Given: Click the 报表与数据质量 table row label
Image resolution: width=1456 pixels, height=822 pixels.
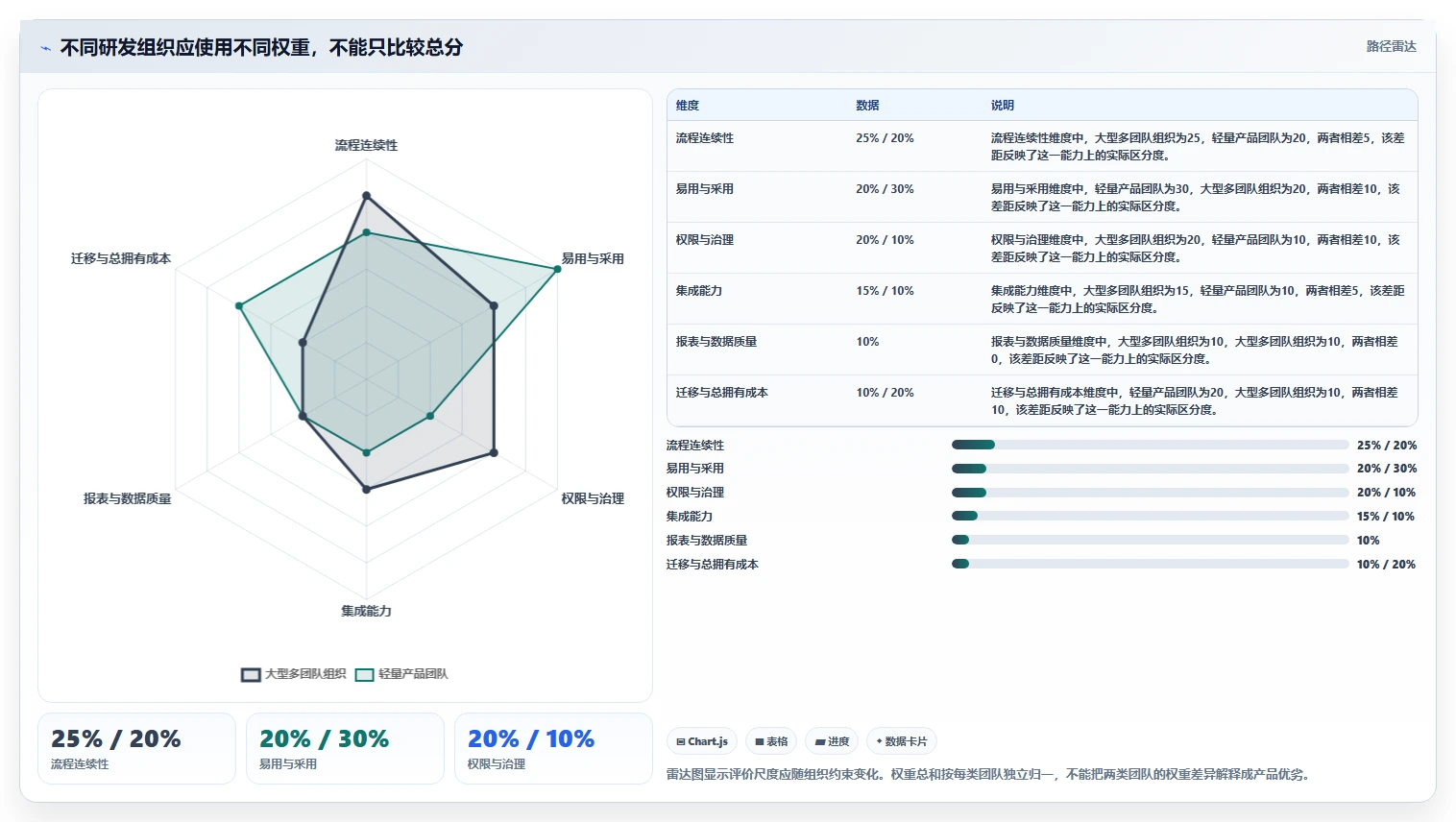Looking at the screenshot, I should click(716, 342).
